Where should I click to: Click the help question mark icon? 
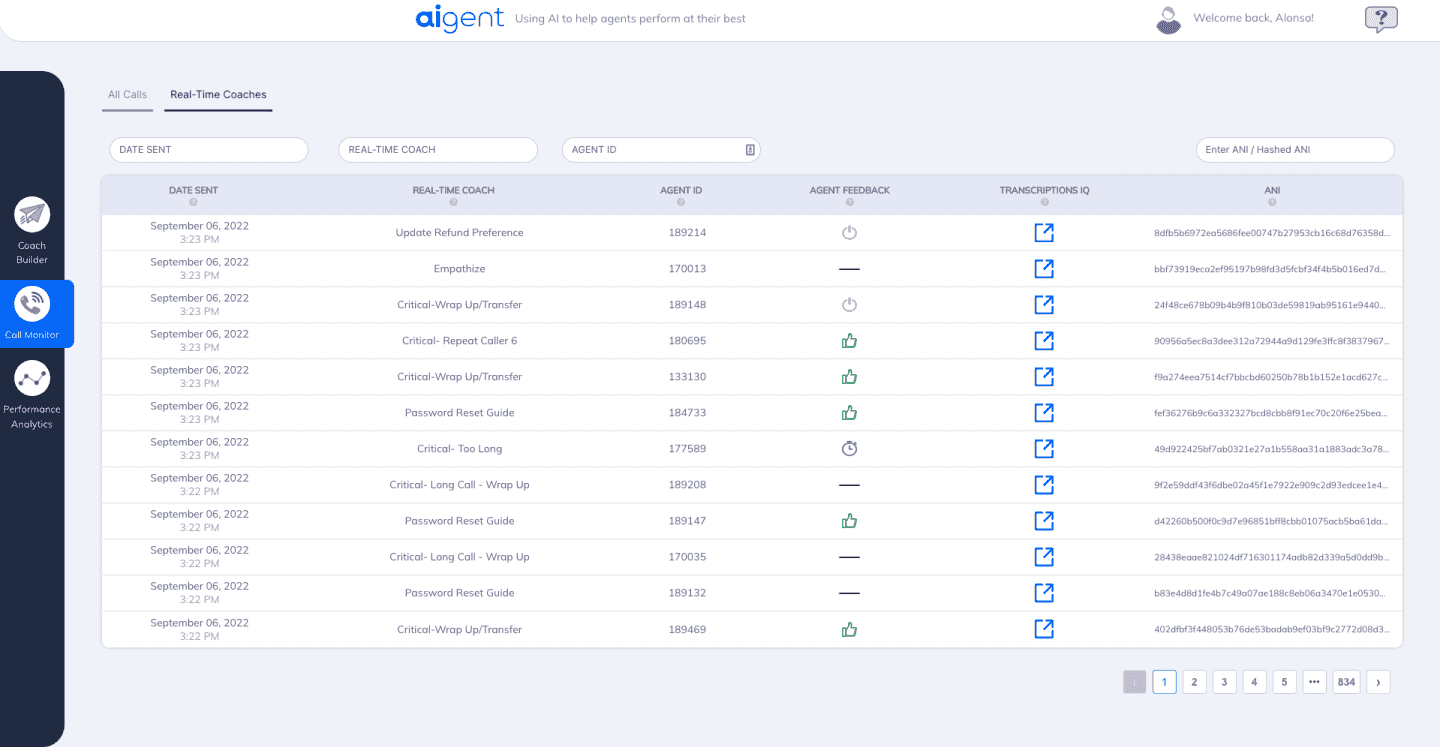click(x=1381, y=19)
